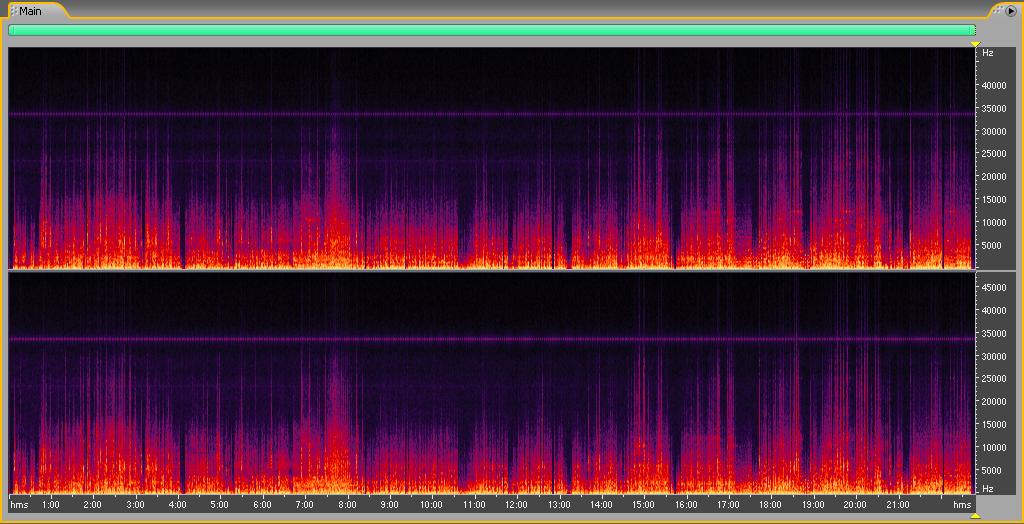Click the 1:00 mark on the time ruler
The height and width of the screenshot is (524, 1024).
[x=50, y=505]
